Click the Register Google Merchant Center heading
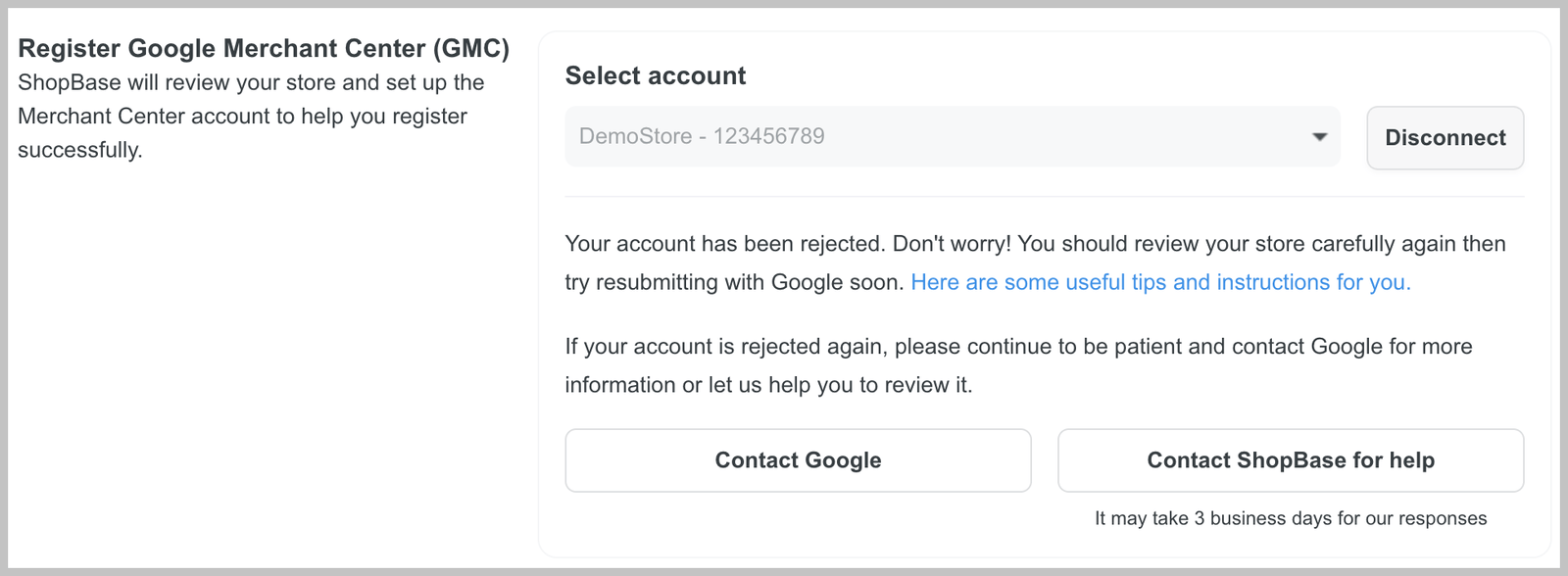 click(263, 49)
